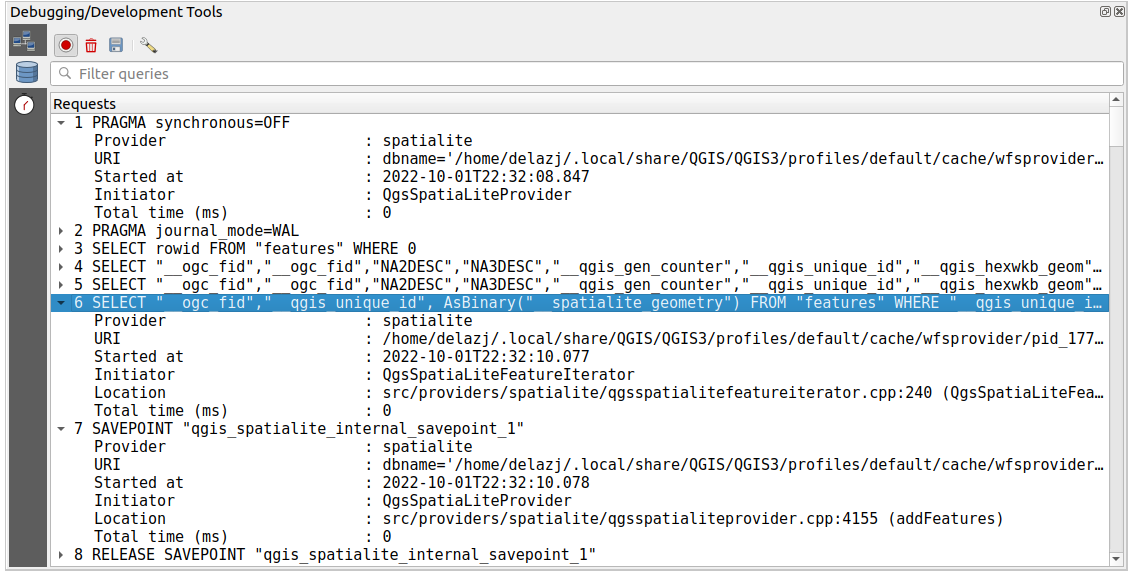The width and height of the screenshot is (1133, 580).
Task: Clear logged queries with the trash icon
Action: tap(90, 44)
